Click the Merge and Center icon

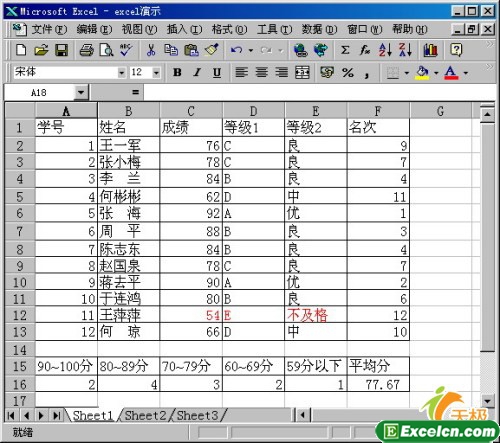click(302, 72)
